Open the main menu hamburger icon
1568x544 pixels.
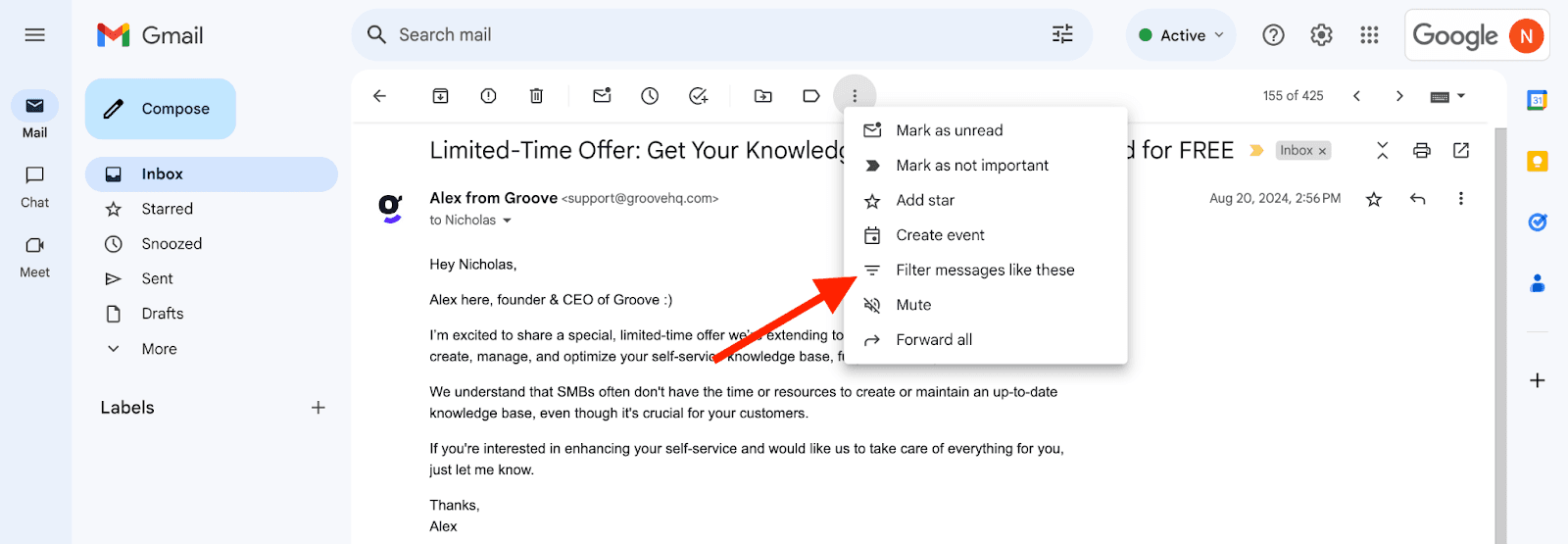point(35,35)
